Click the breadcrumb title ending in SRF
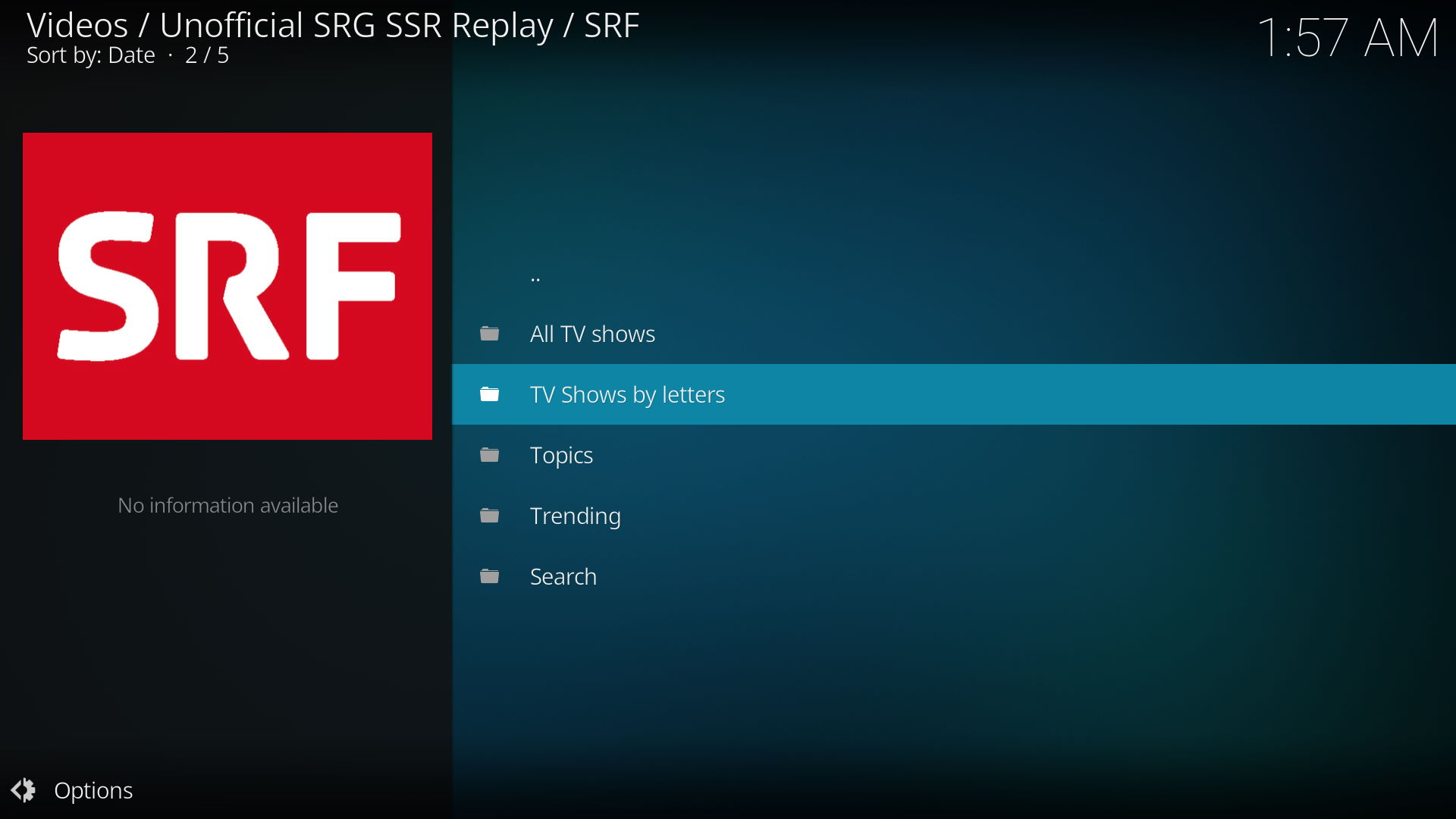The height and width of the screenshot is (819, 1456). 333,25
